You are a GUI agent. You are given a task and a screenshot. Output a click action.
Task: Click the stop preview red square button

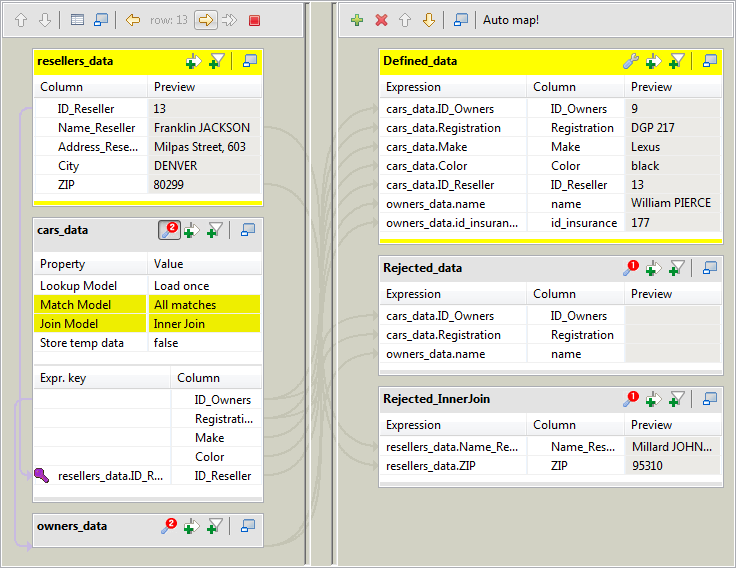click(254, 20)
